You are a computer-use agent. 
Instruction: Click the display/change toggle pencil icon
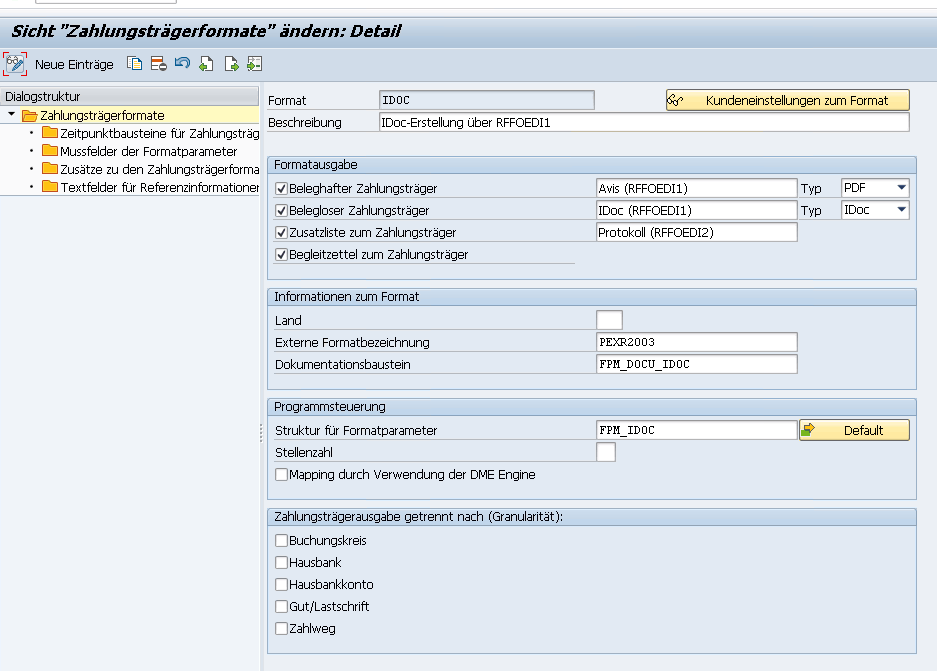[x=15, y=64]
